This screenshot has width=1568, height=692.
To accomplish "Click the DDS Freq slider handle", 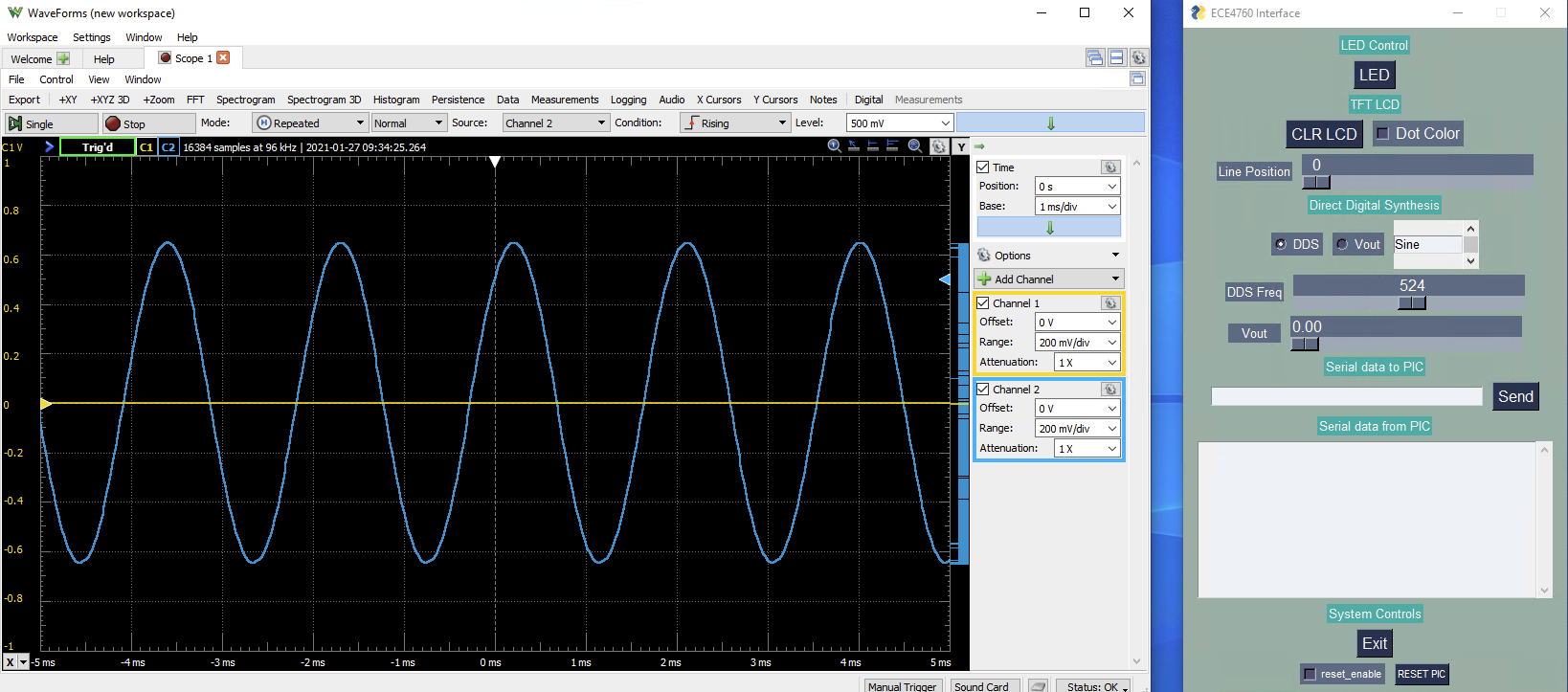I will pyautogui.click(x=1411, y=303).
